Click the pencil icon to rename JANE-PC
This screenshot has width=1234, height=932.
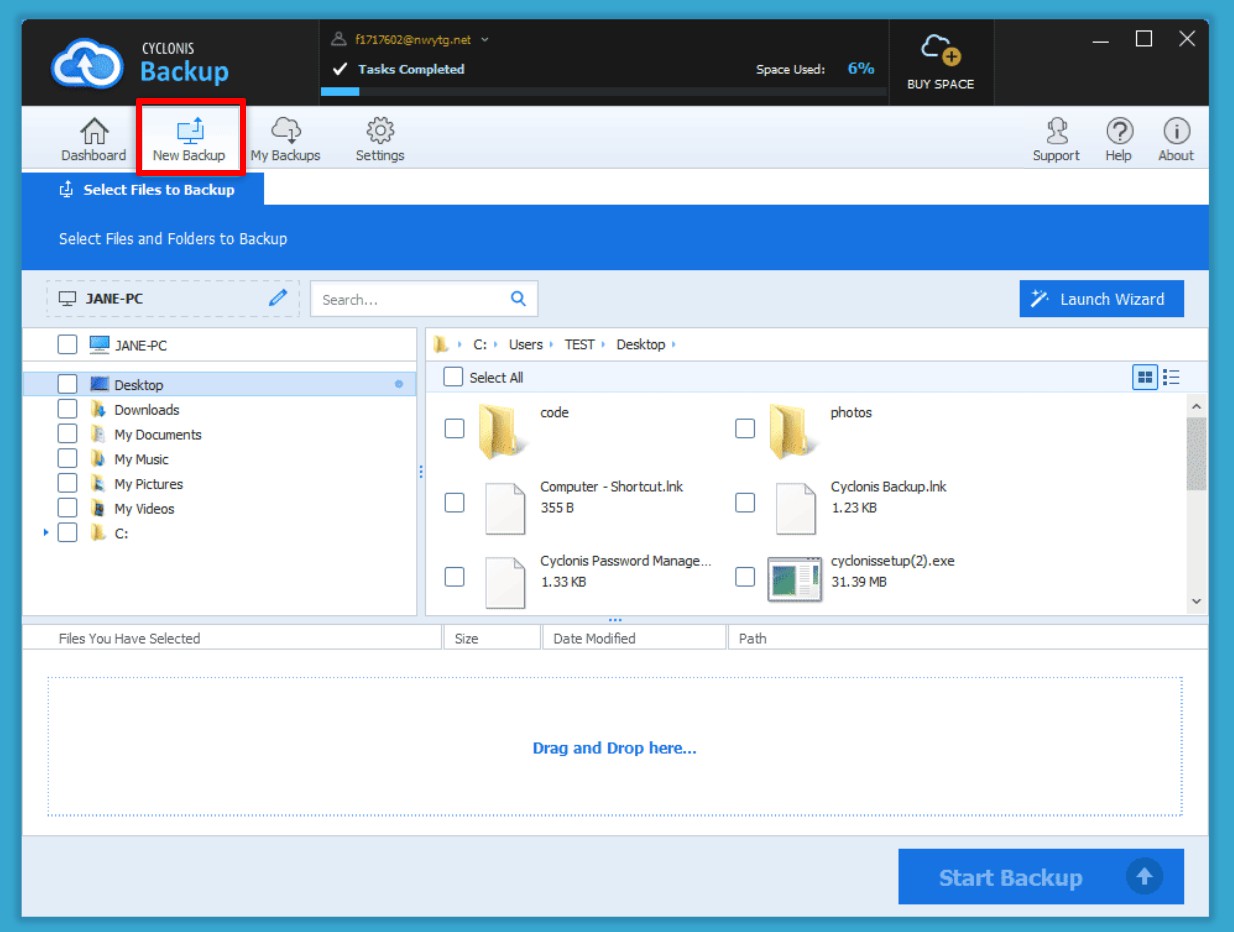pos(278,298)
